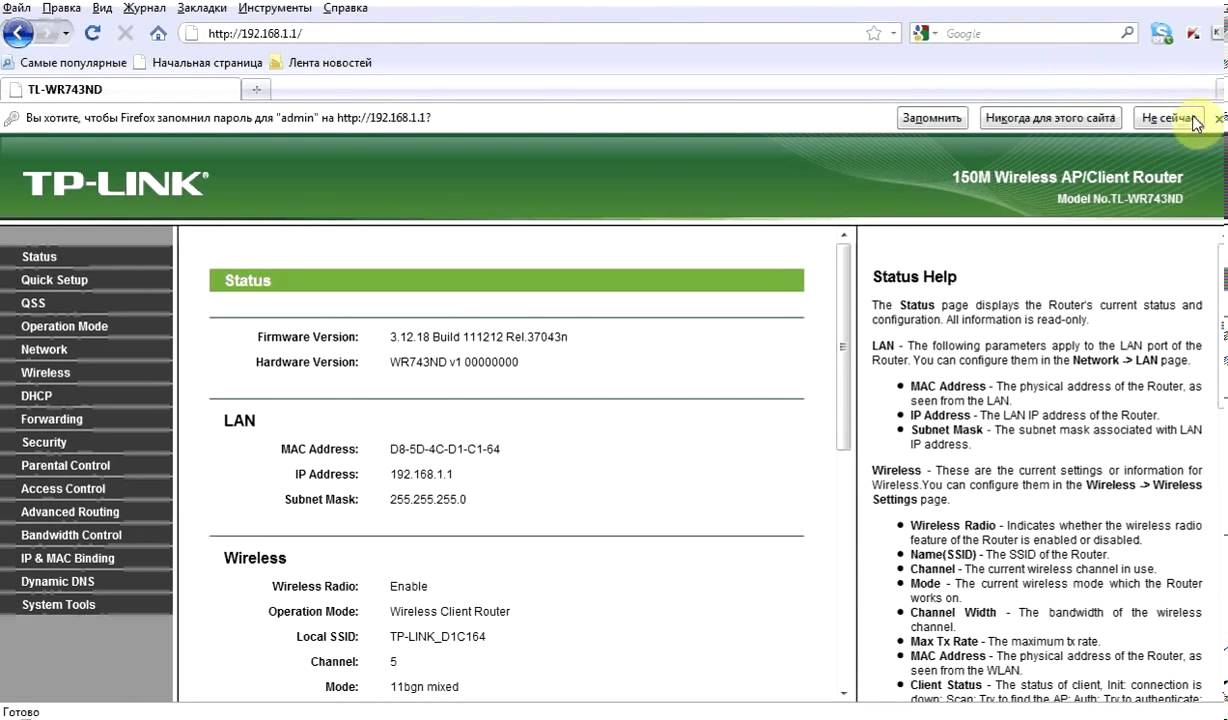Open the Правка menu
This screenshot has height=720, width=1228.
click(63, 8)
